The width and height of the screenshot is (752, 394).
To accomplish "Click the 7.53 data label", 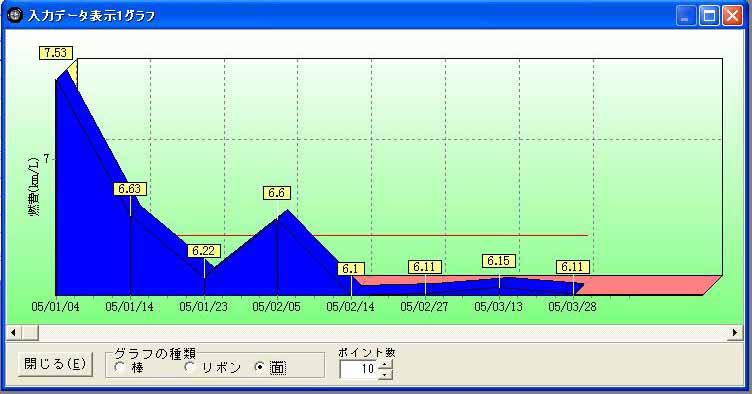I will 56,53.
